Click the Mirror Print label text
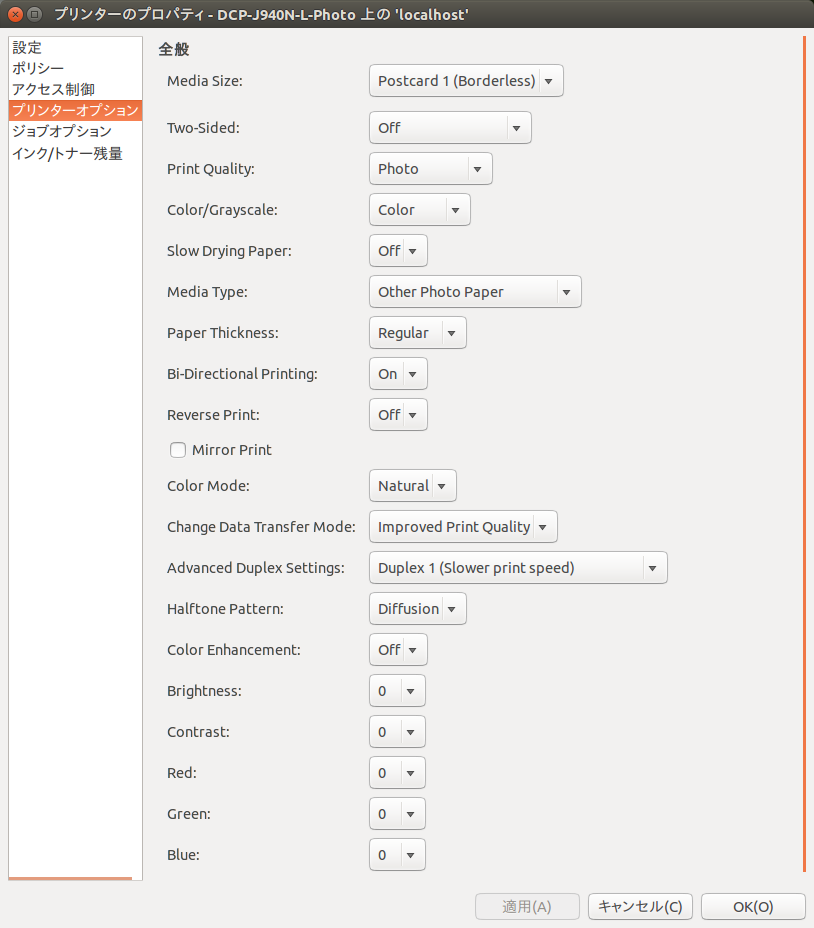The height and width of the screenshot is (928, 814). tap(231, 450)
